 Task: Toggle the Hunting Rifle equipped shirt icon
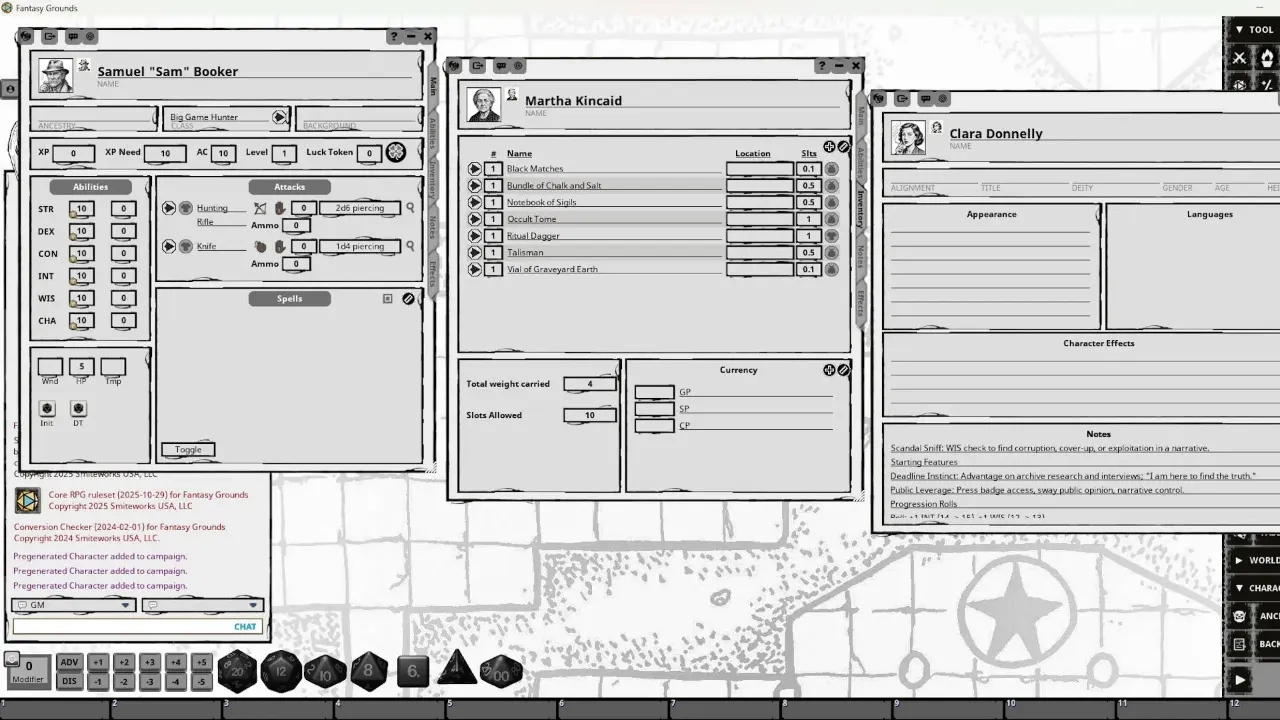tap(185, 208)
